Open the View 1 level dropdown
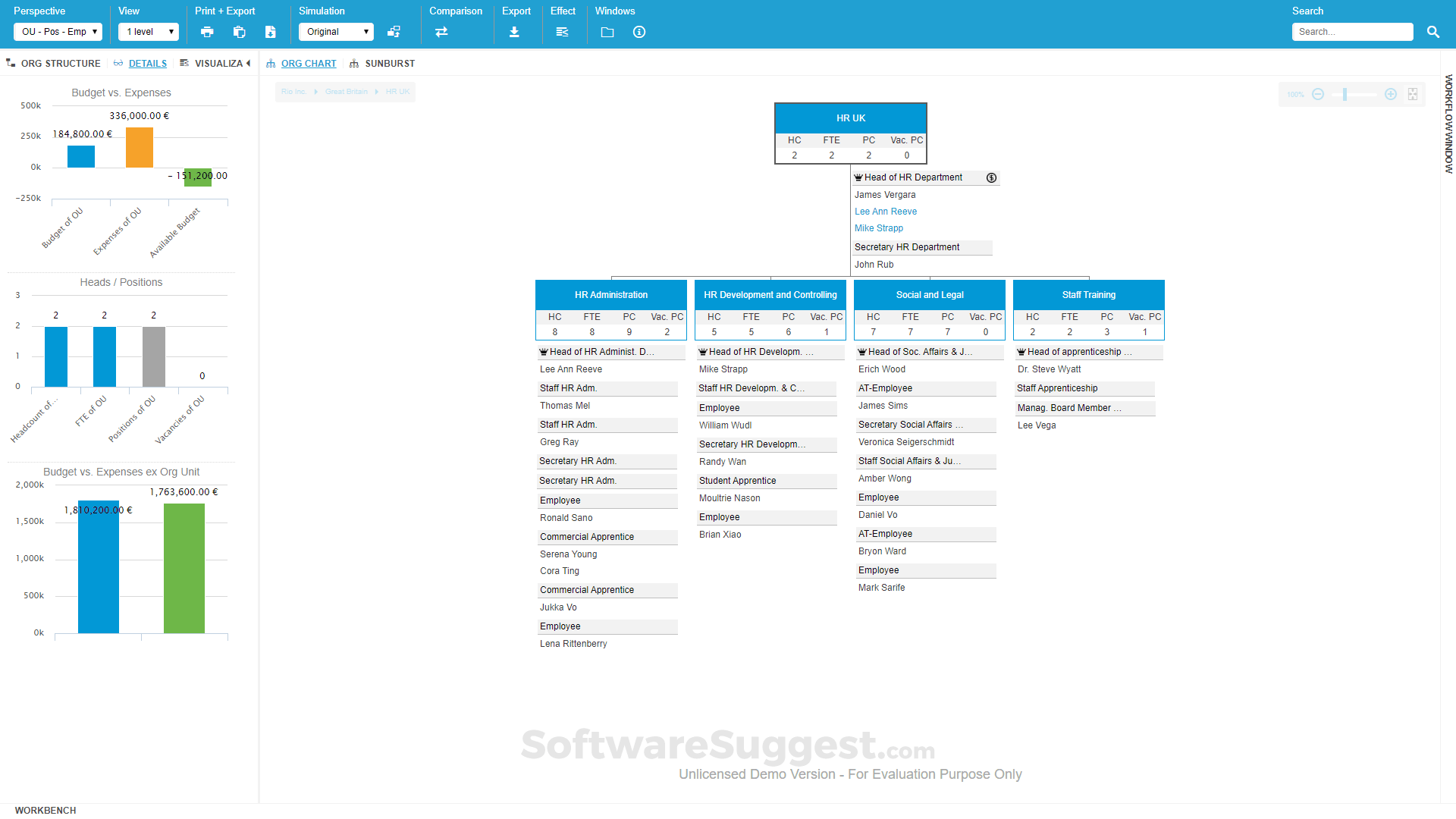Image resolution: width=1456 pixels, height=819 pixels. coord(149,32)
